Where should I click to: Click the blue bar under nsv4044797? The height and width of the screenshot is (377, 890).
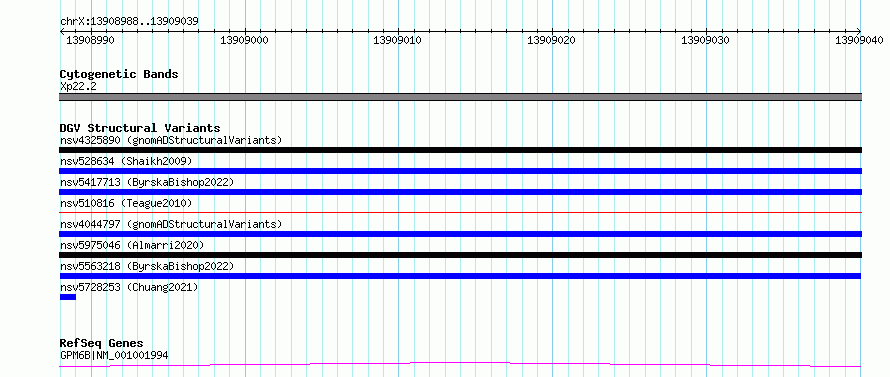(x=460, y=234)
